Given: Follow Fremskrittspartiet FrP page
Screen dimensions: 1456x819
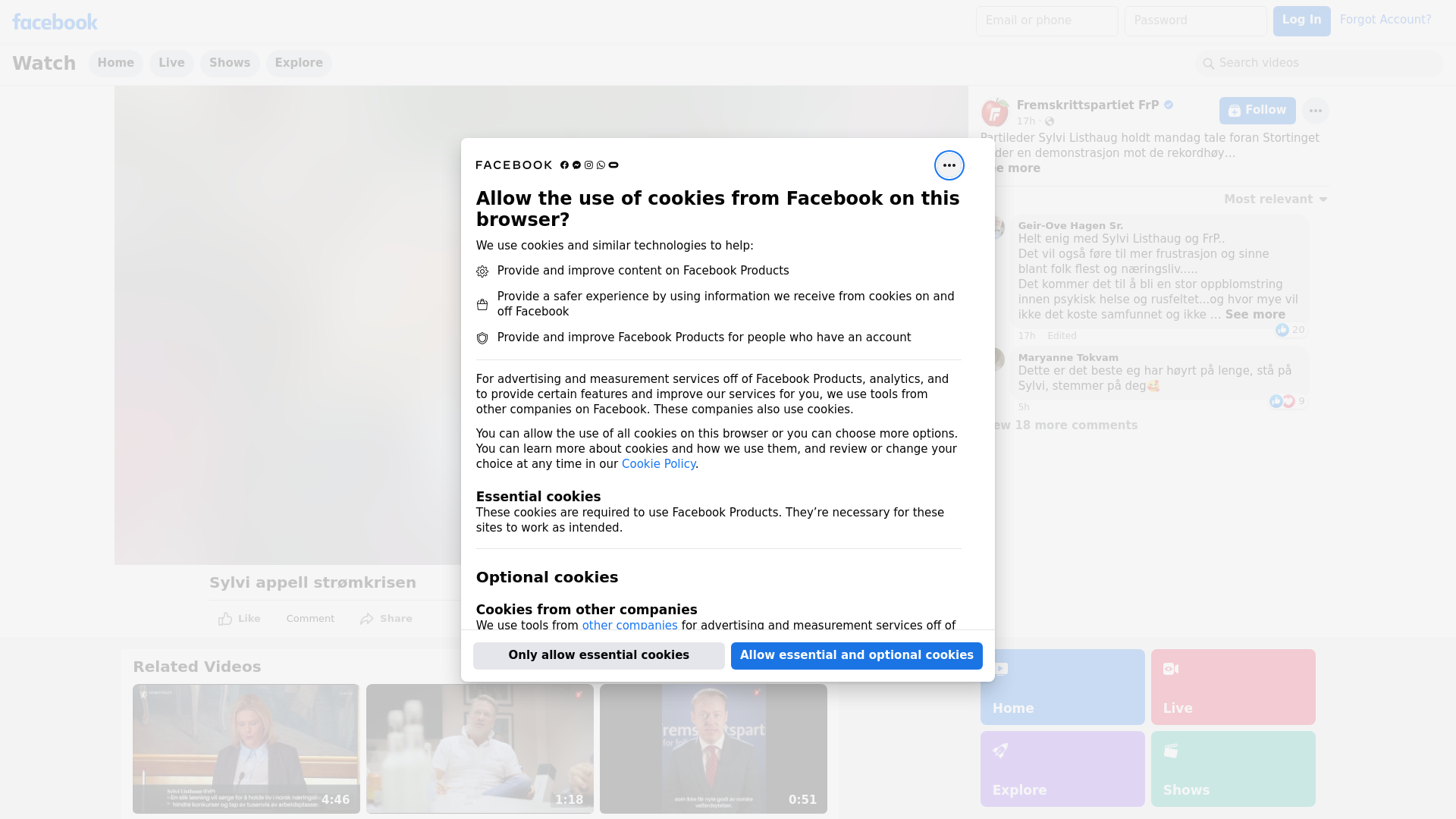Looking at the screenshot, I should point(1257,111).
